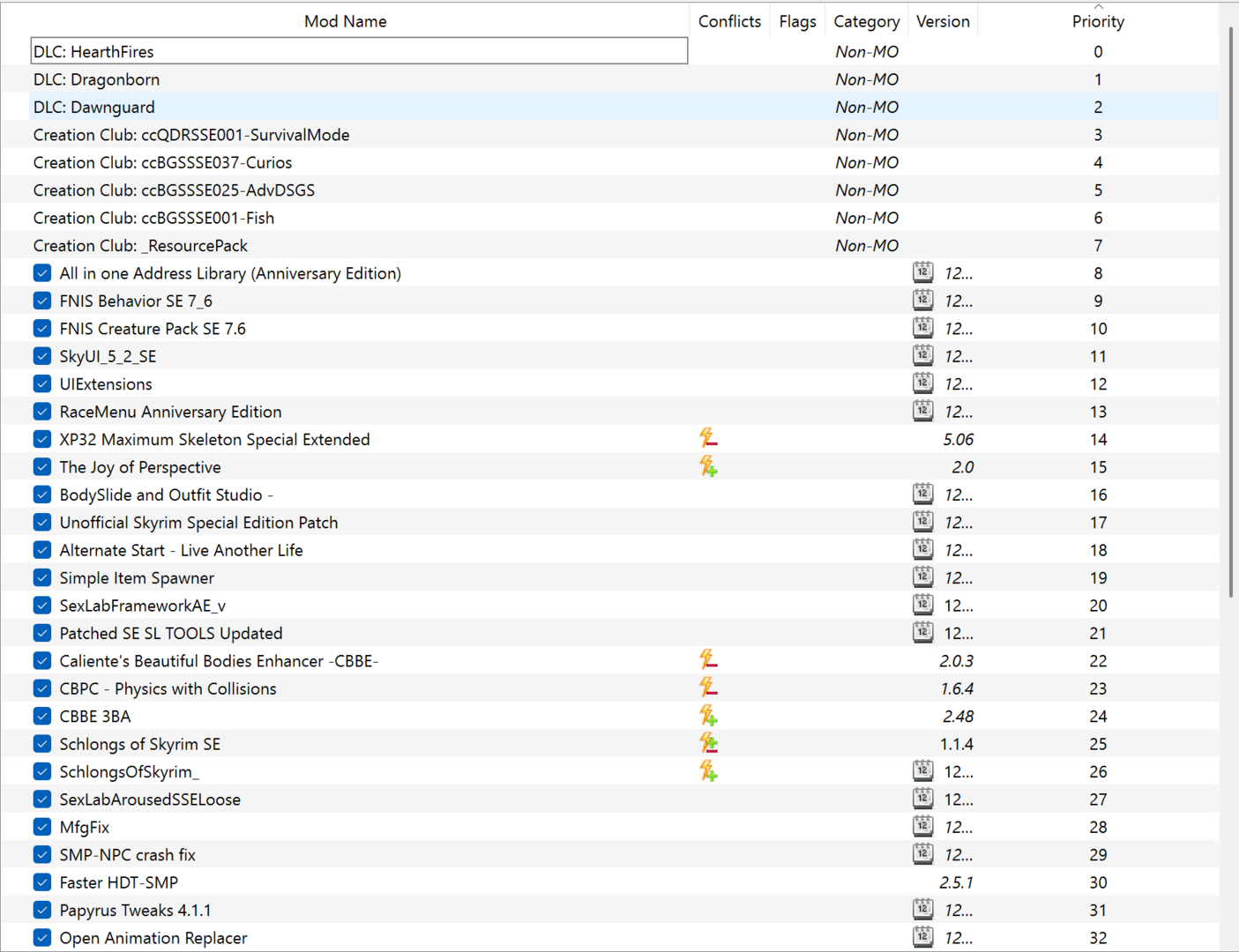1239x952 pixels.
Task: Click the conflict lightning icon for XP32 Maximum Skeleton
Action: coord(708,438)
